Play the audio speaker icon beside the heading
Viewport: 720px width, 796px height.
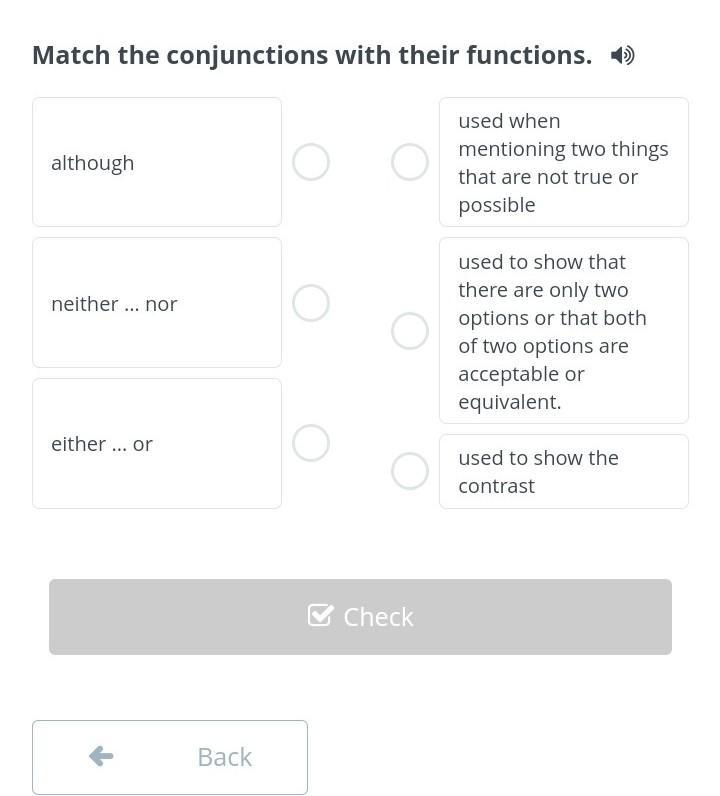tap(623, 55)
